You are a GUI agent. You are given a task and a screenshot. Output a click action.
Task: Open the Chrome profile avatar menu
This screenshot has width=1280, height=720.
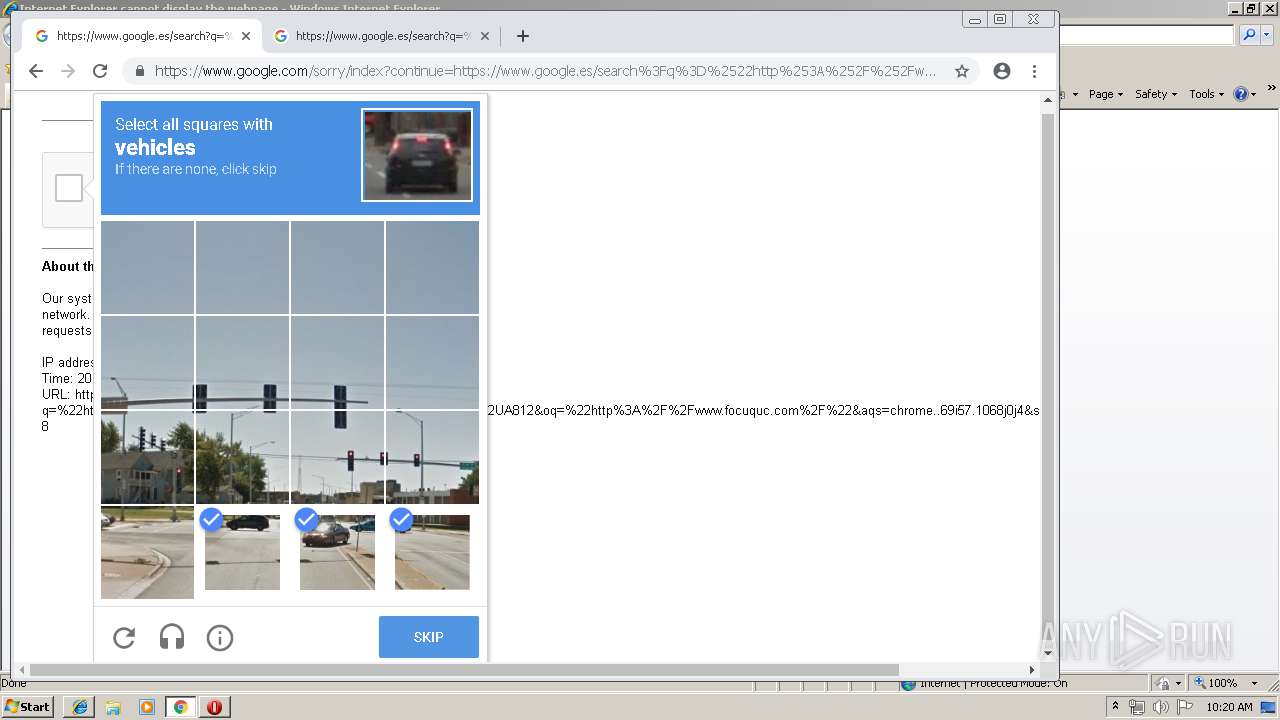[x=1002, y=71]
